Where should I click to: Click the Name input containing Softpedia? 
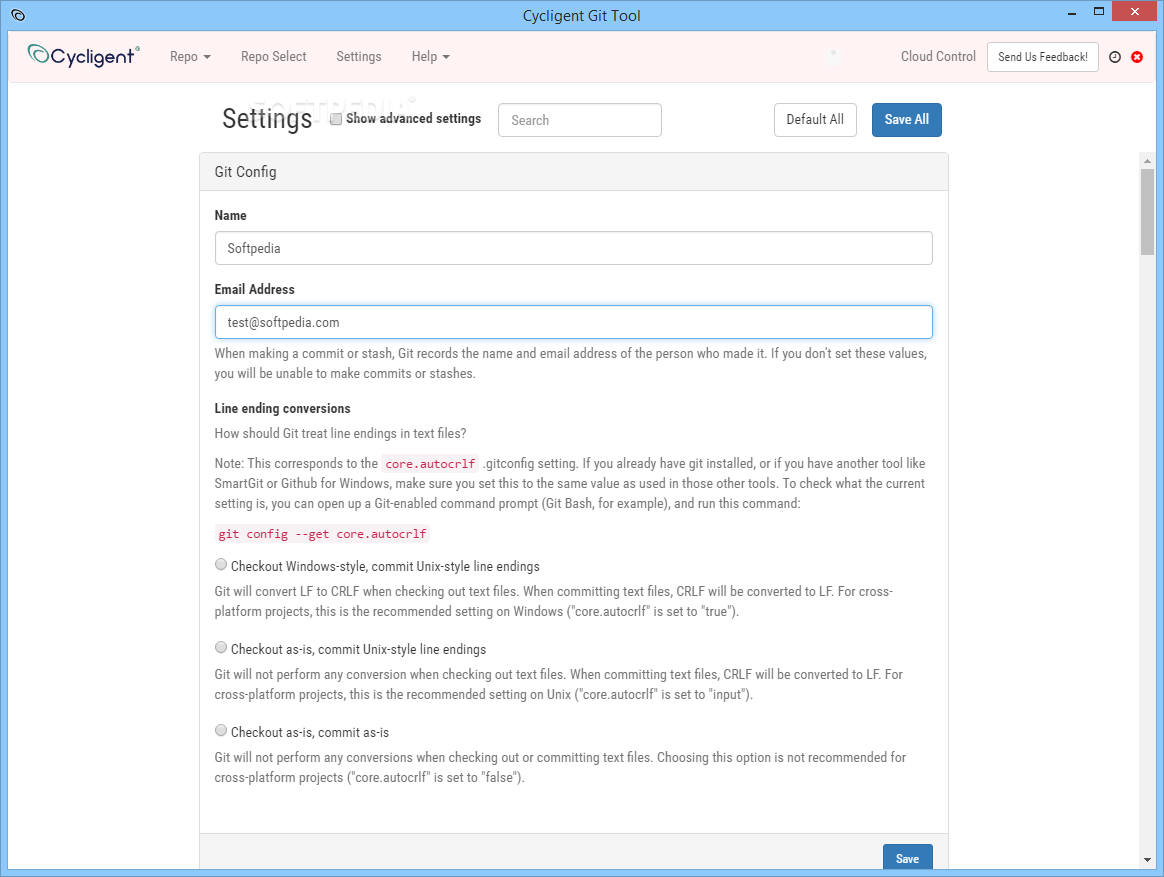tap(574, 248)
